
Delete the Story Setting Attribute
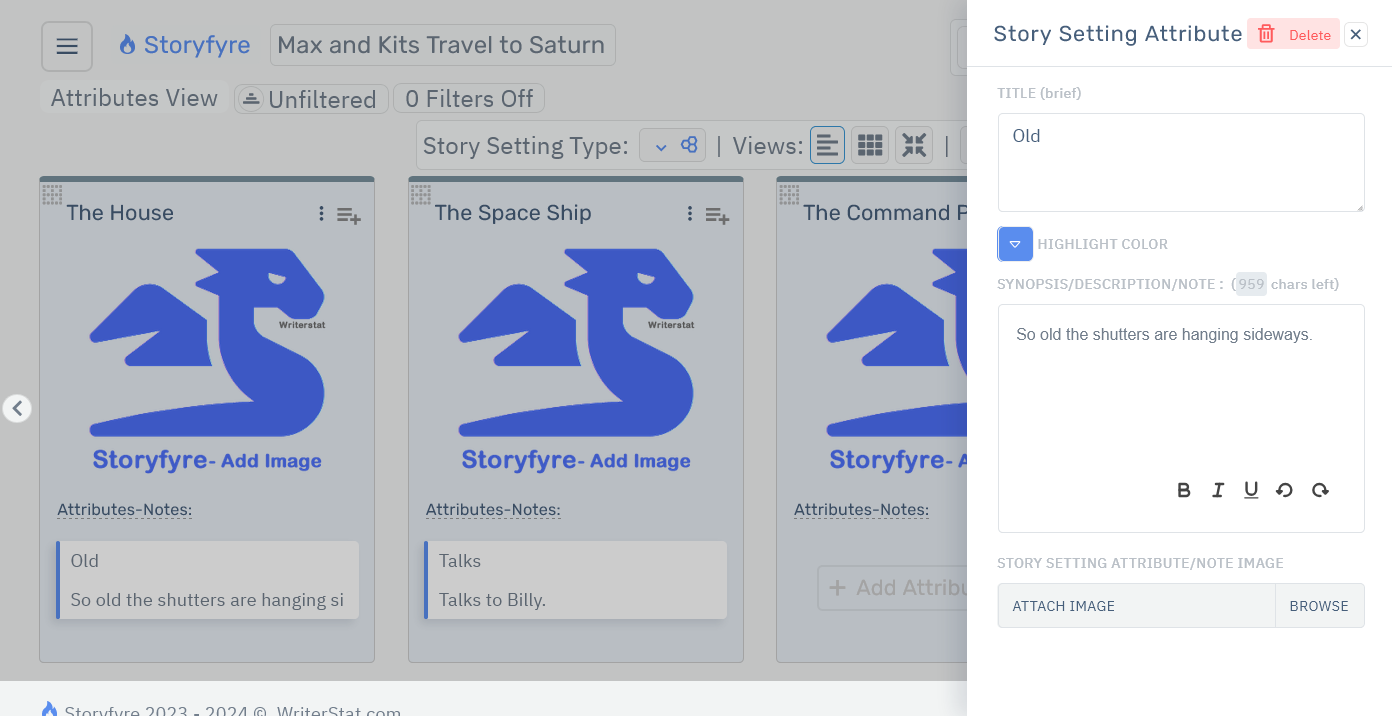coord(1293,33)
